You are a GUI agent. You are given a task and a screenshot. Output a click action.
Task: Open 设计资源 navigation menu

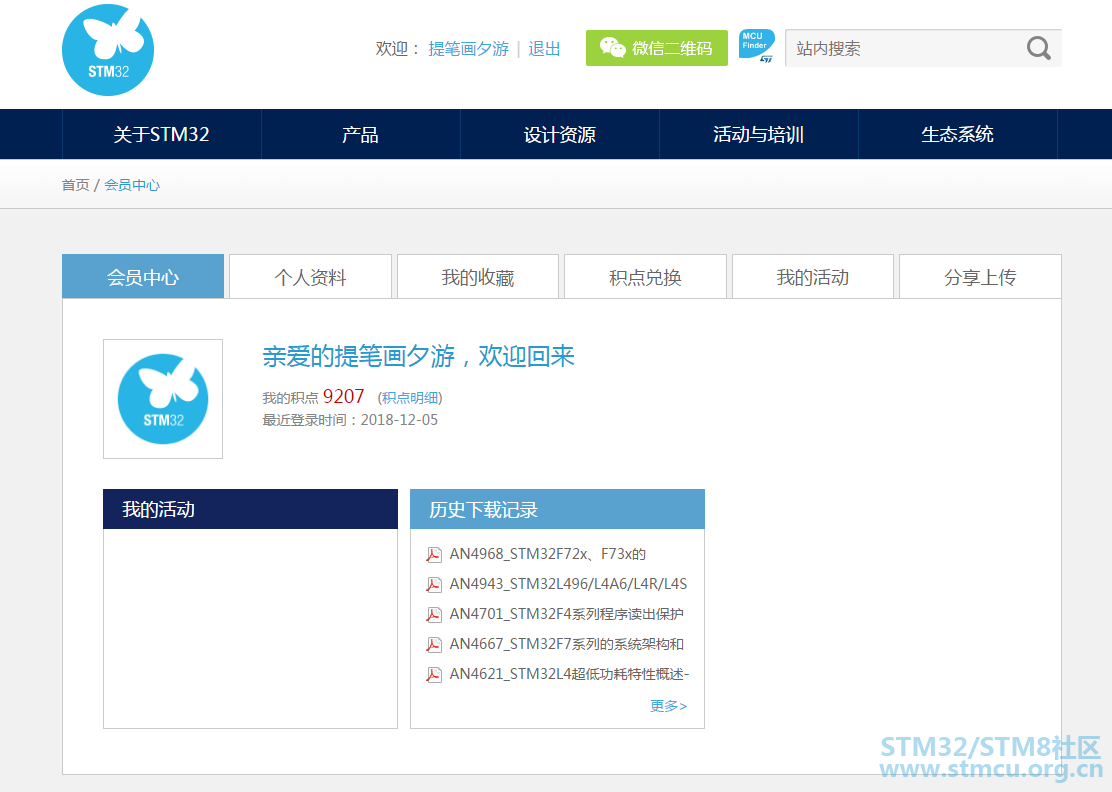coord(560,134)
